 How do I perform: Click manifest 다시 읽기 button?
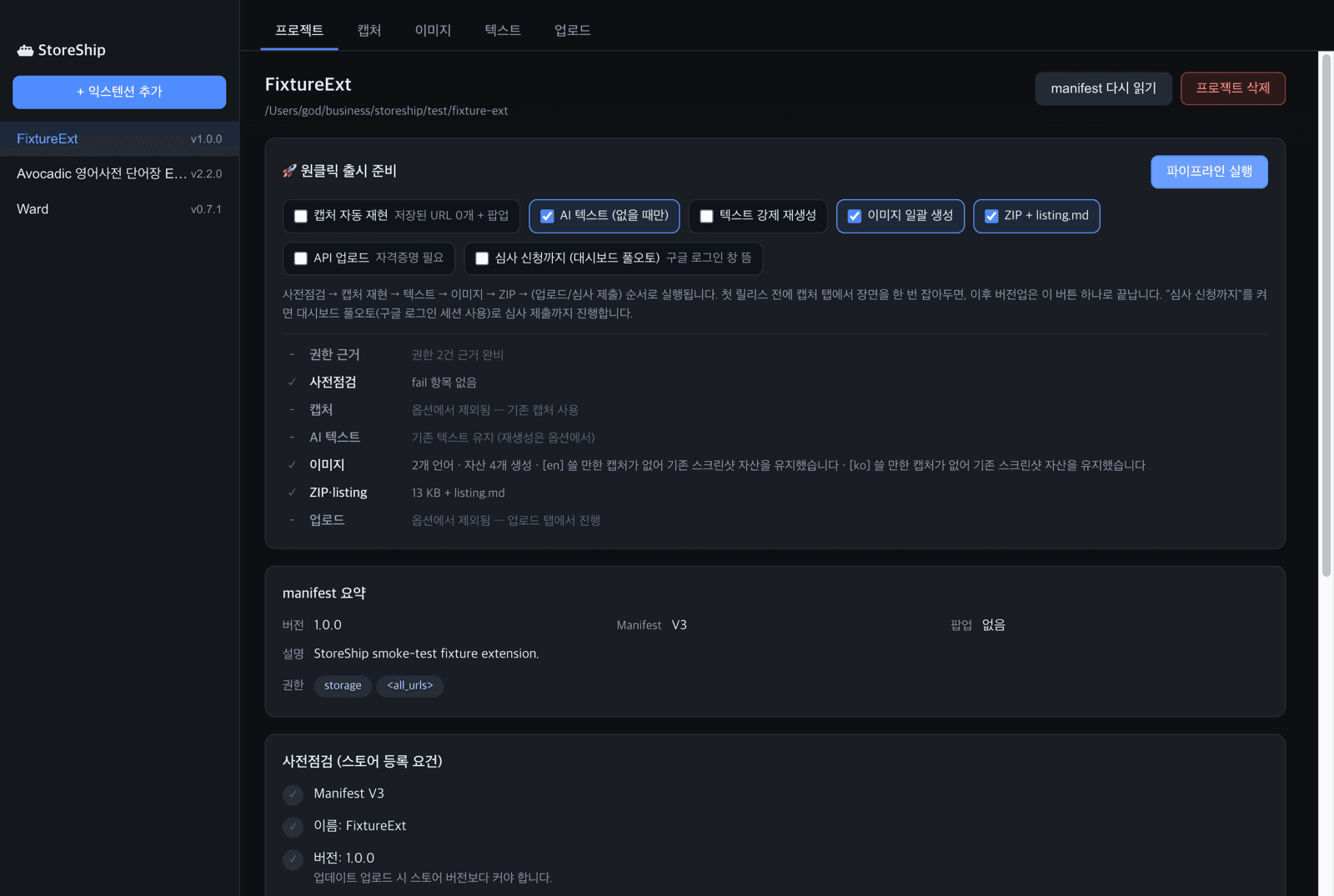coord(1103,88)
